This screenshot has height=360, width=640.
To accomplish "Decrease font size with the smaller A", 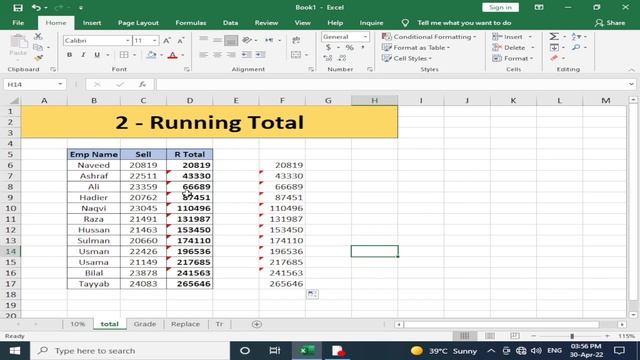I will (x=180, y=40).
